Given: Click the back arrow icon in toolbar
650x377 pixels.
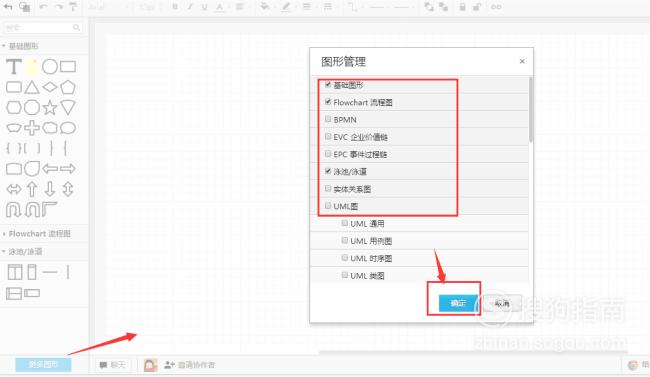Looking at the screenshot, I should coord(8,7).
